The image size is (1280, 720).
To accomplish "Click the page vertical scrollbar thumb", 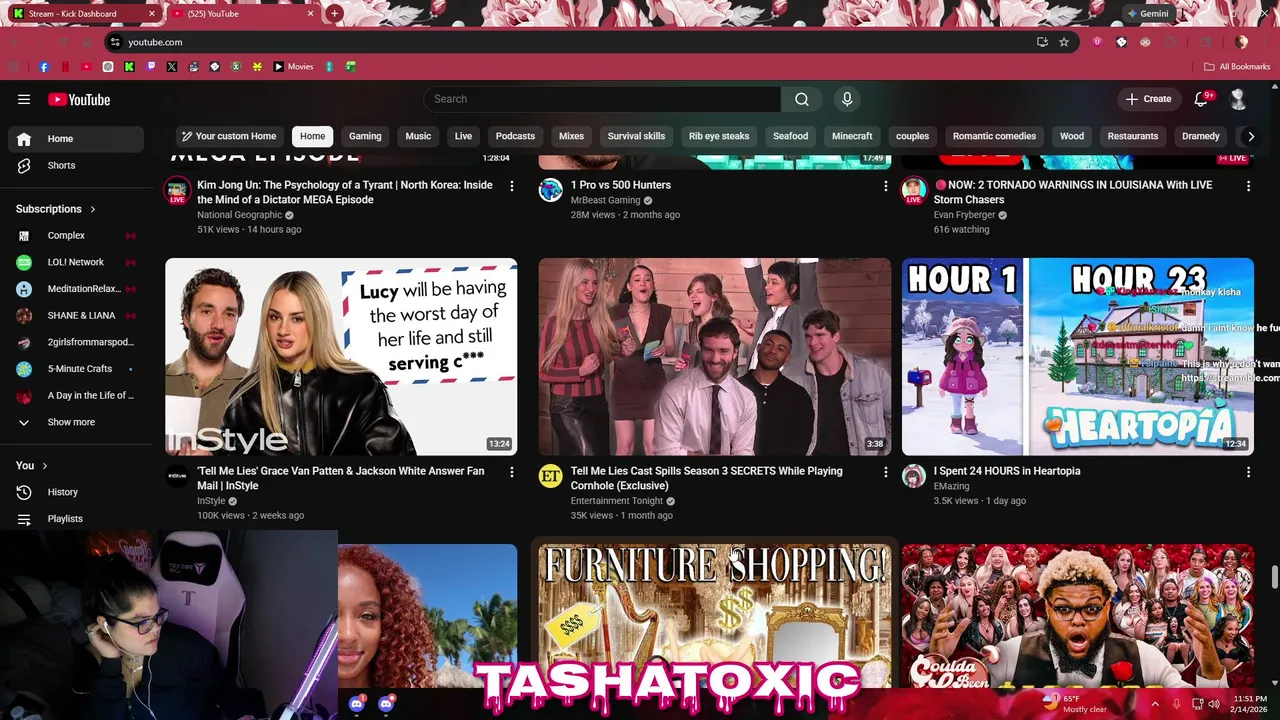I will (1274, 578).
